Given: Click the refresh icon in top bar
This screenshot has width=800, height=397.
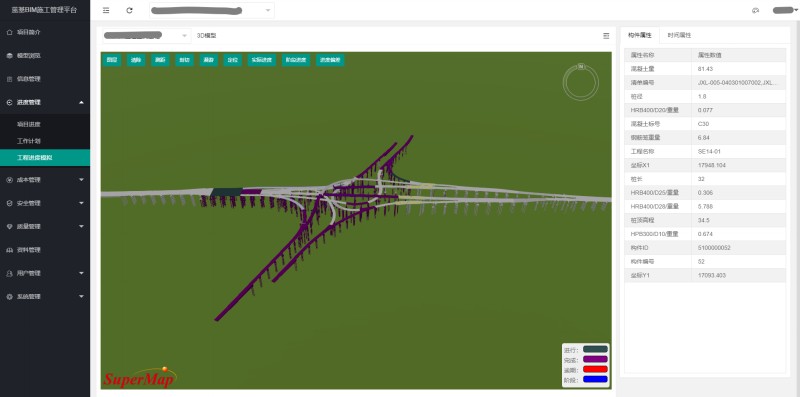Looking at the screenshot, I should pos(130,10).
